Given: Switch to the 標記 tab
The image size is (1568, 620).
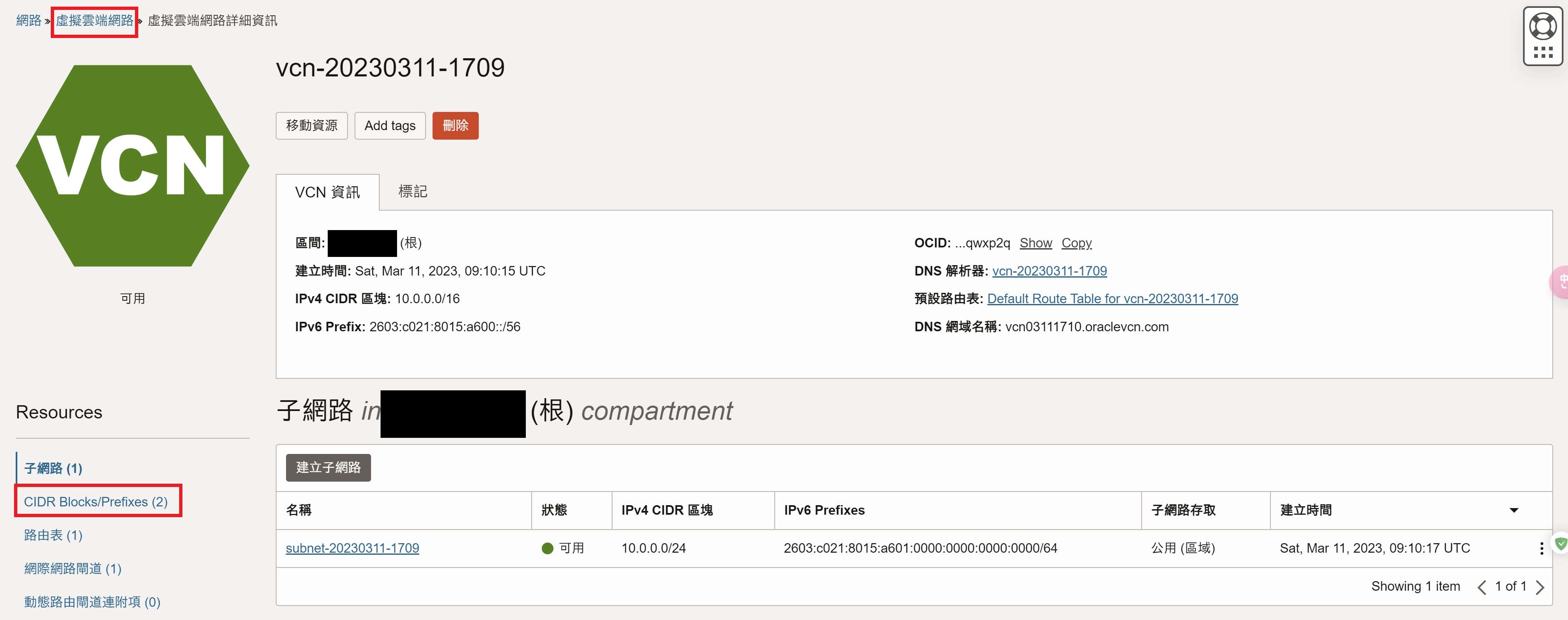Looking at the screenshot, I should click(413, 192).
